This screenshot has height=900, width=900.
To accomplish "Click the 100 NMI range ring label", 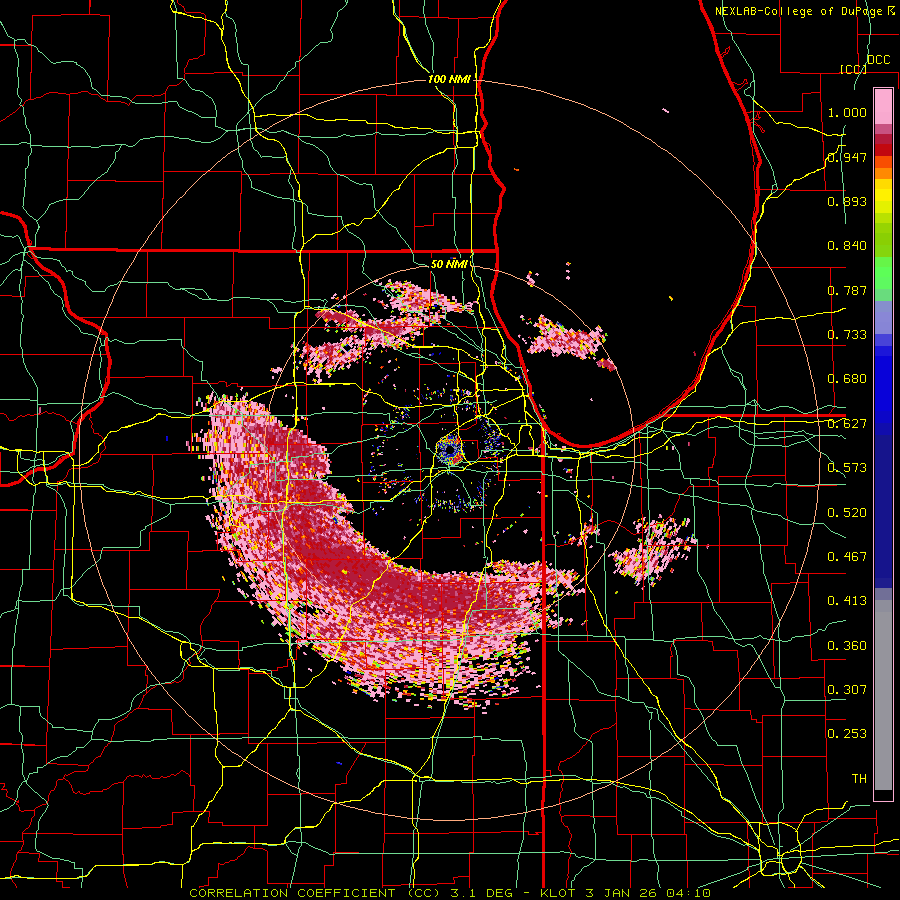I will pyautogui.click(x=449, y=79).
